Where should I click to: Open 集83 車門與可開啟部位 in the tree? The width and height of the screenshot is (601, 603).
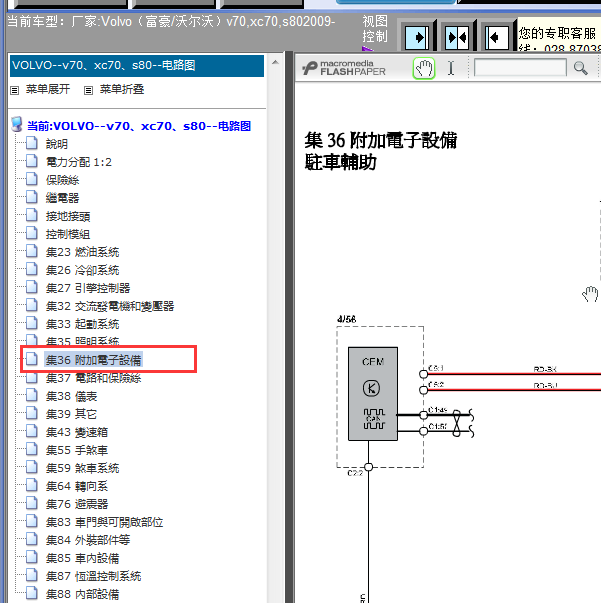(104, 522)
